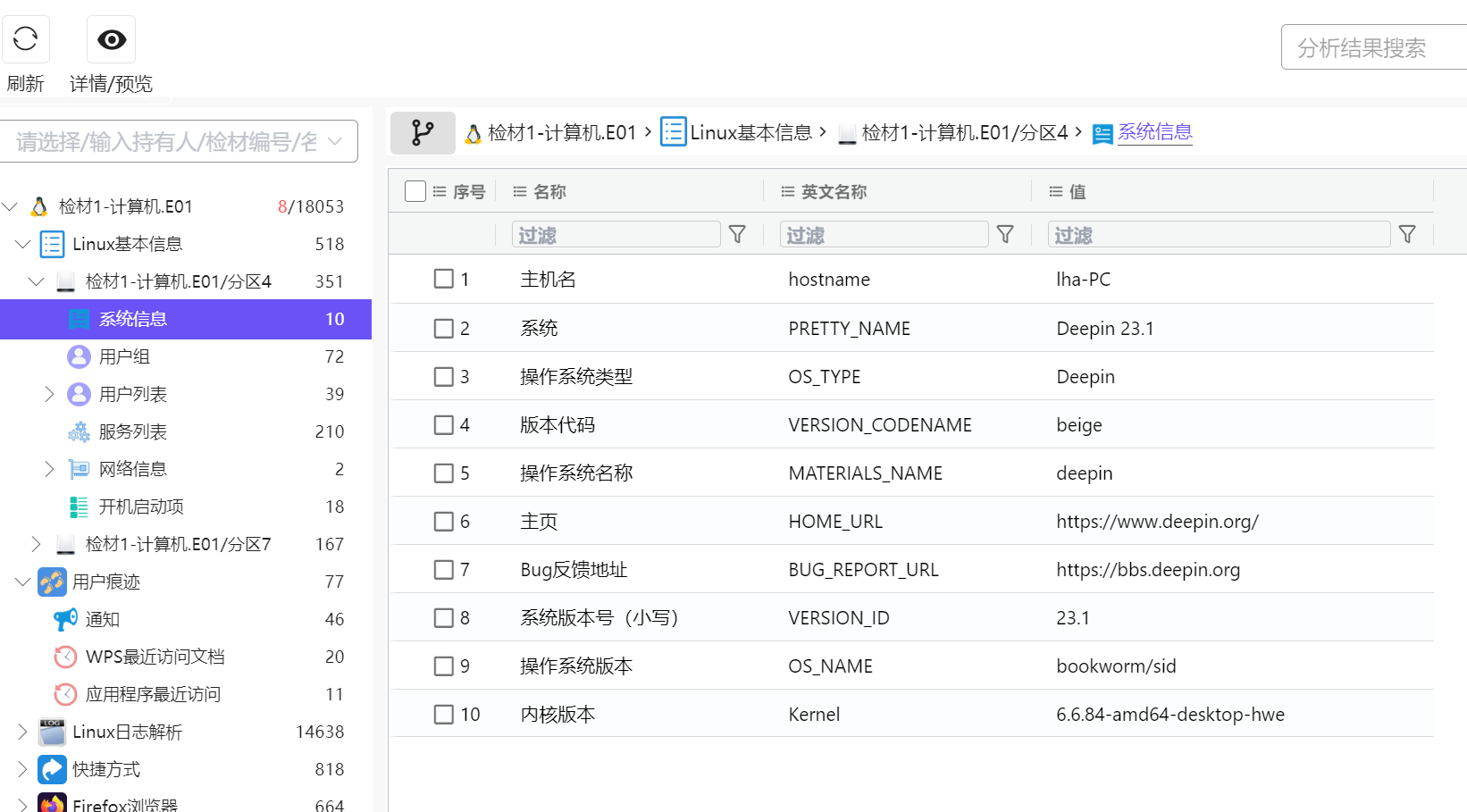Click filter funnel for 值 column
The image size is (1467, 812).
coord(1407,234)
